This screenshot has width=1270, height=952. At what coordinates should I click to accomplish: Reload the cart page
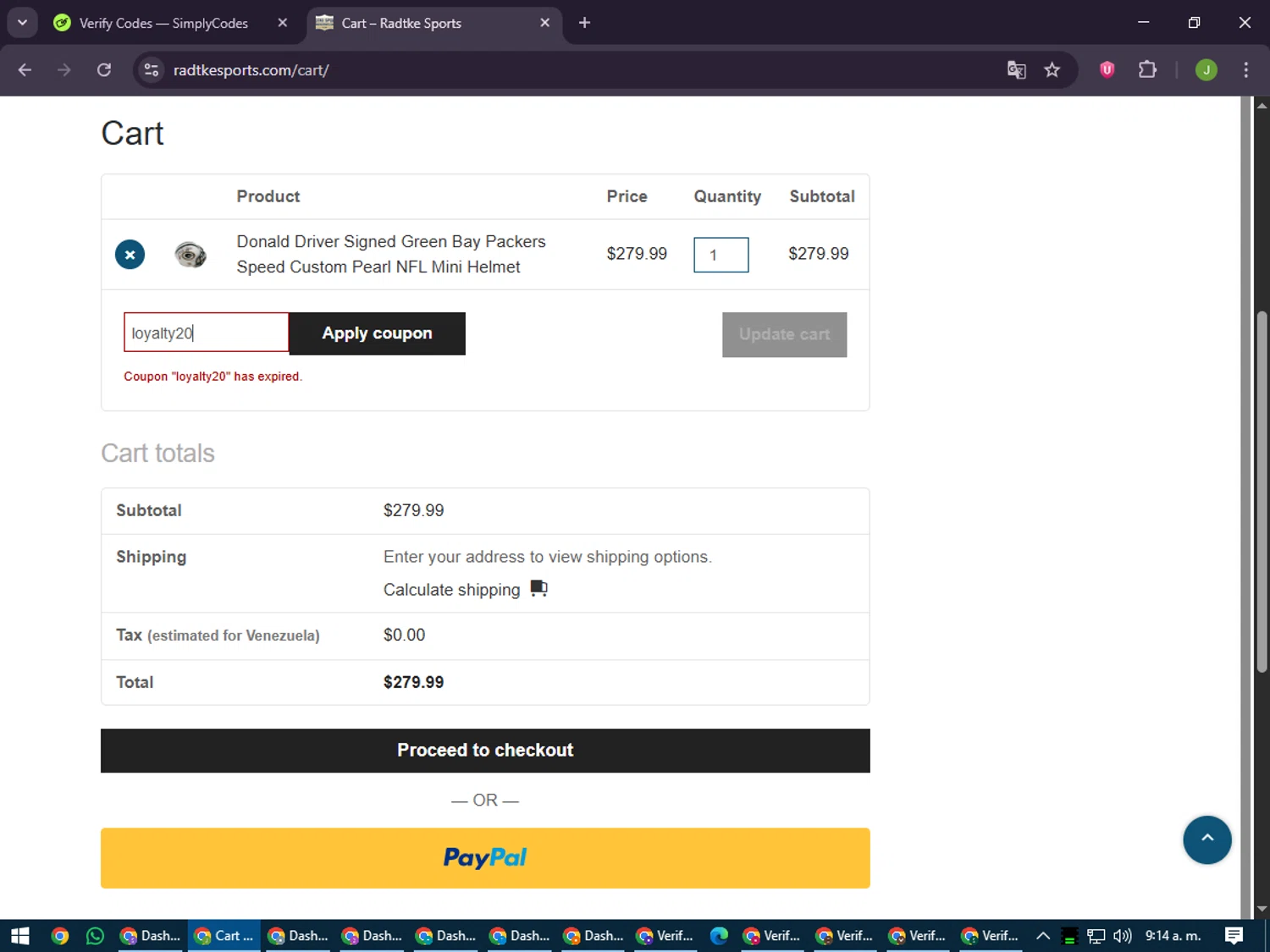(104, 70)
